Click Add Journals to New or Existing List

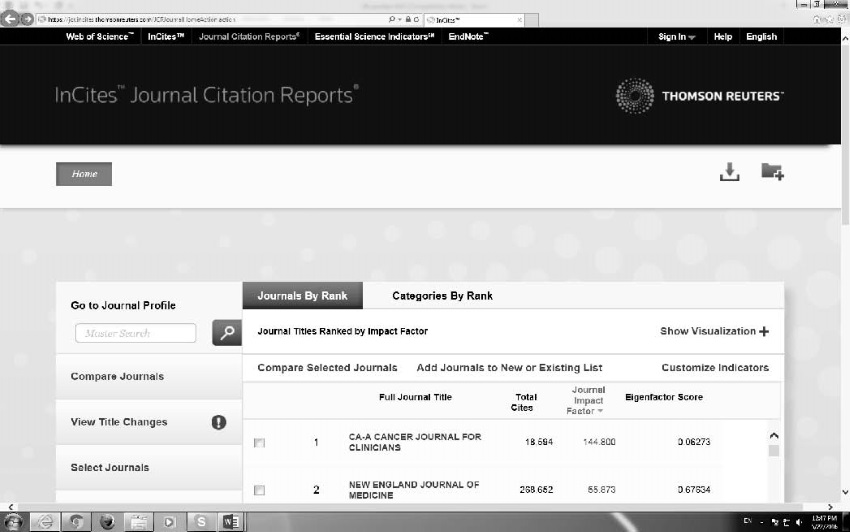coord(509,368)
